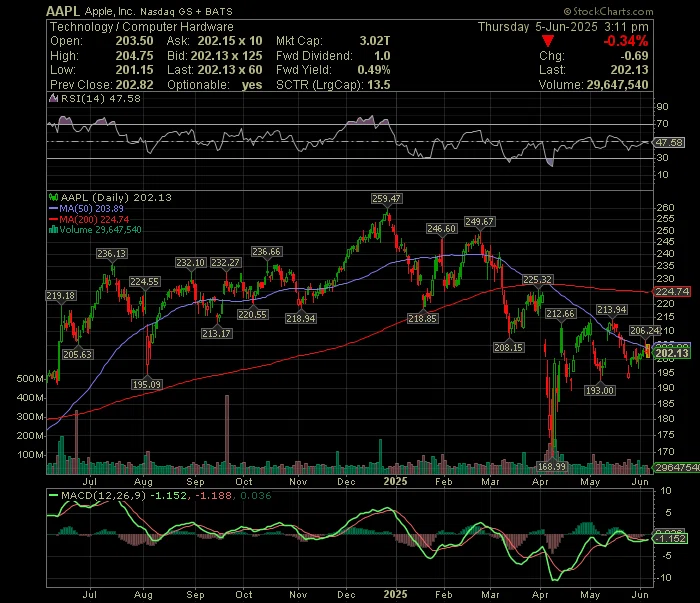Click the 212.66 price label
The image size is (700, 603).
[560, 314]
